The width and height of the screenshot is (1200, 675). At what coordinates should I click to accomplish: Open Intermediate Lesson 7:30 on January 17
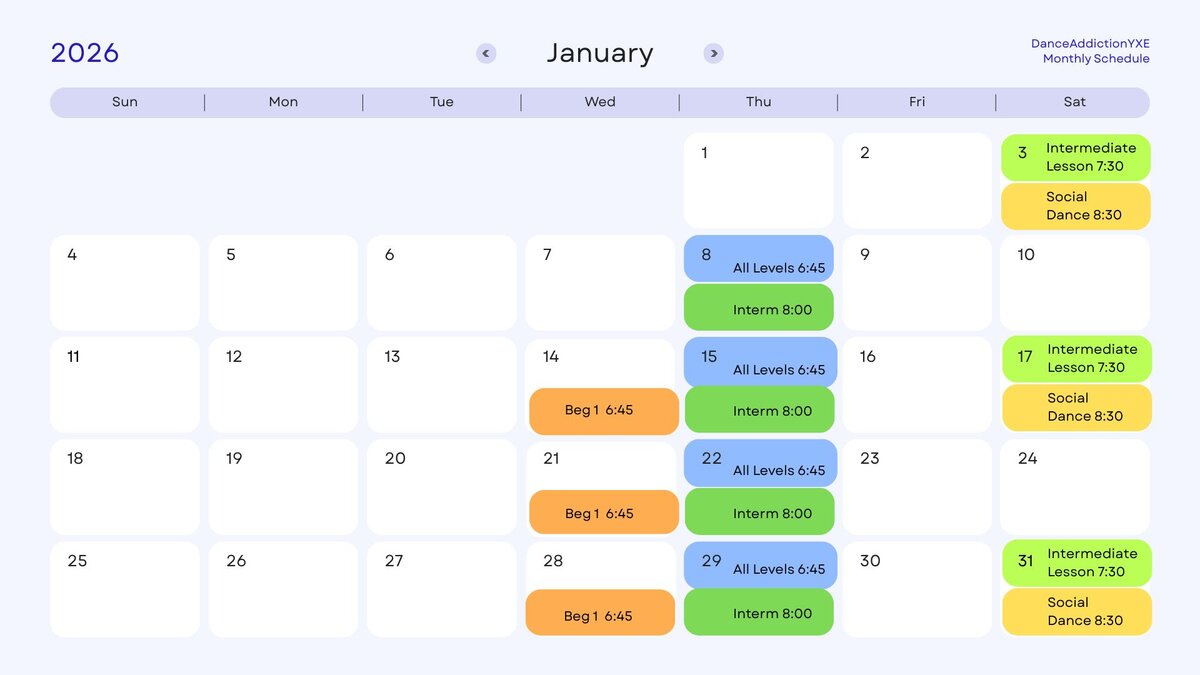pos(1077,359)
